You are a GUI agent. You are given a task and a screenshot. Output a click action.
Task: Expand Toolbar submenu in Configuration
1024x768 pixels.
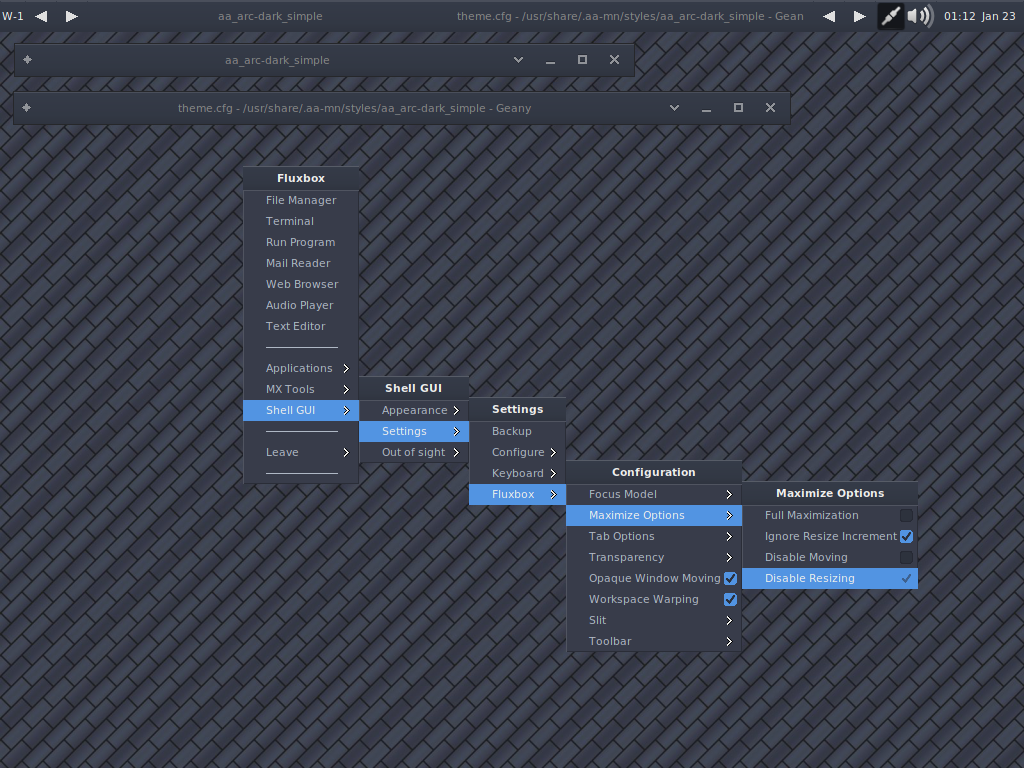tap(654, 641)
